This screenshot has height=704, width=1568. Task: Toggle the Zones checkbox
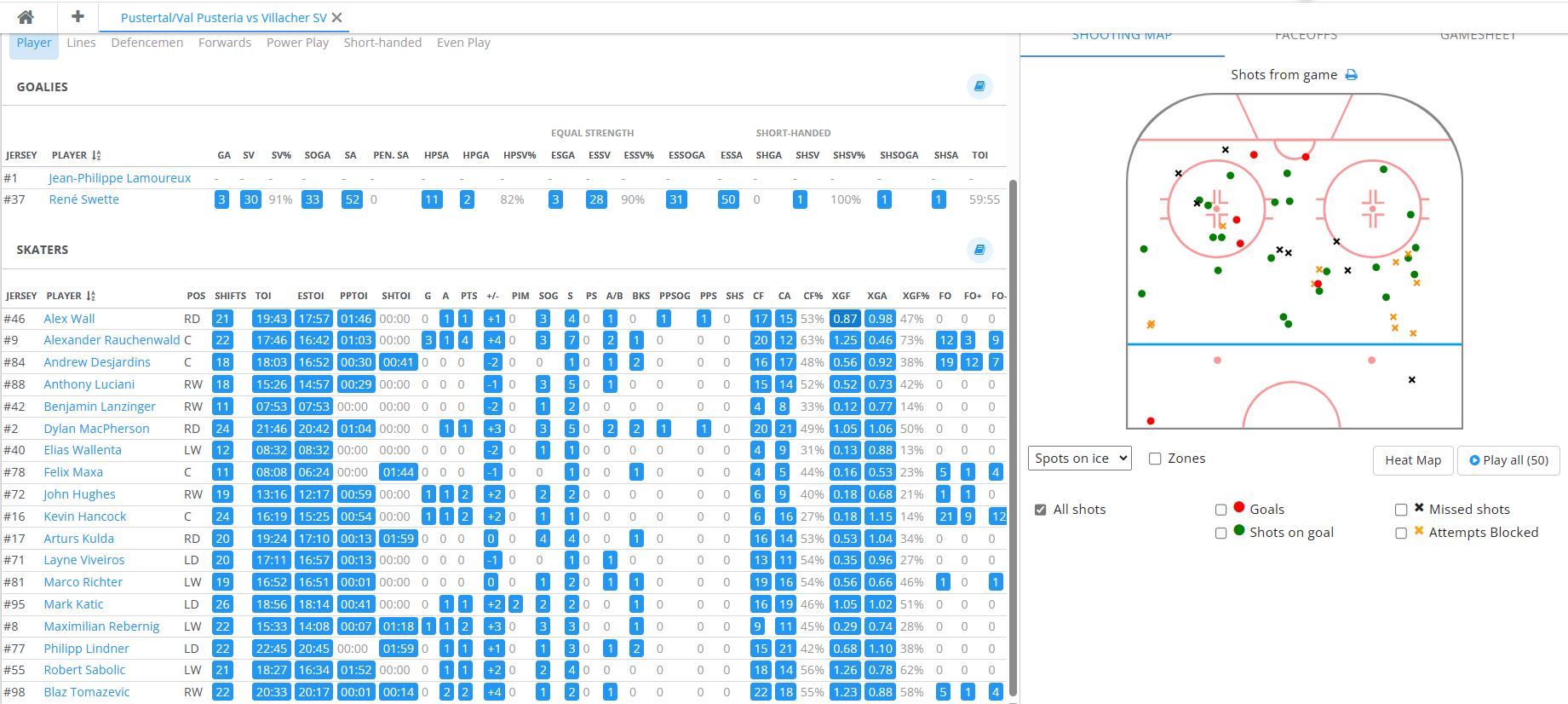(1155, 459)
